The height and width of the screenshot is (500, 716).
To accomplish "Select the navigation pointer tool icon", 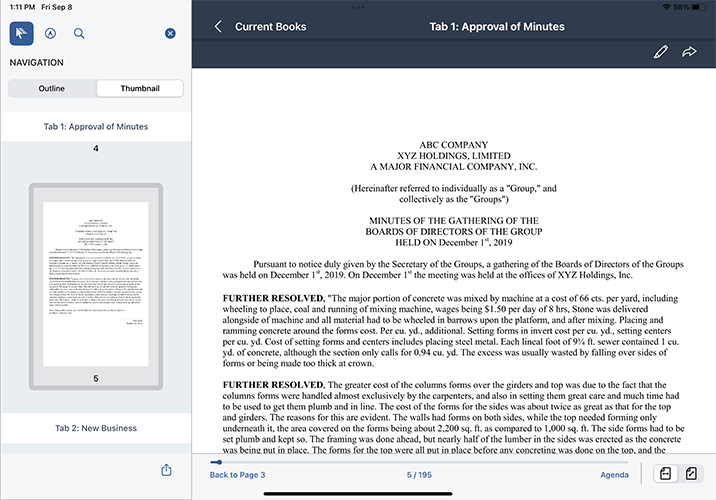I will point(22,33).
